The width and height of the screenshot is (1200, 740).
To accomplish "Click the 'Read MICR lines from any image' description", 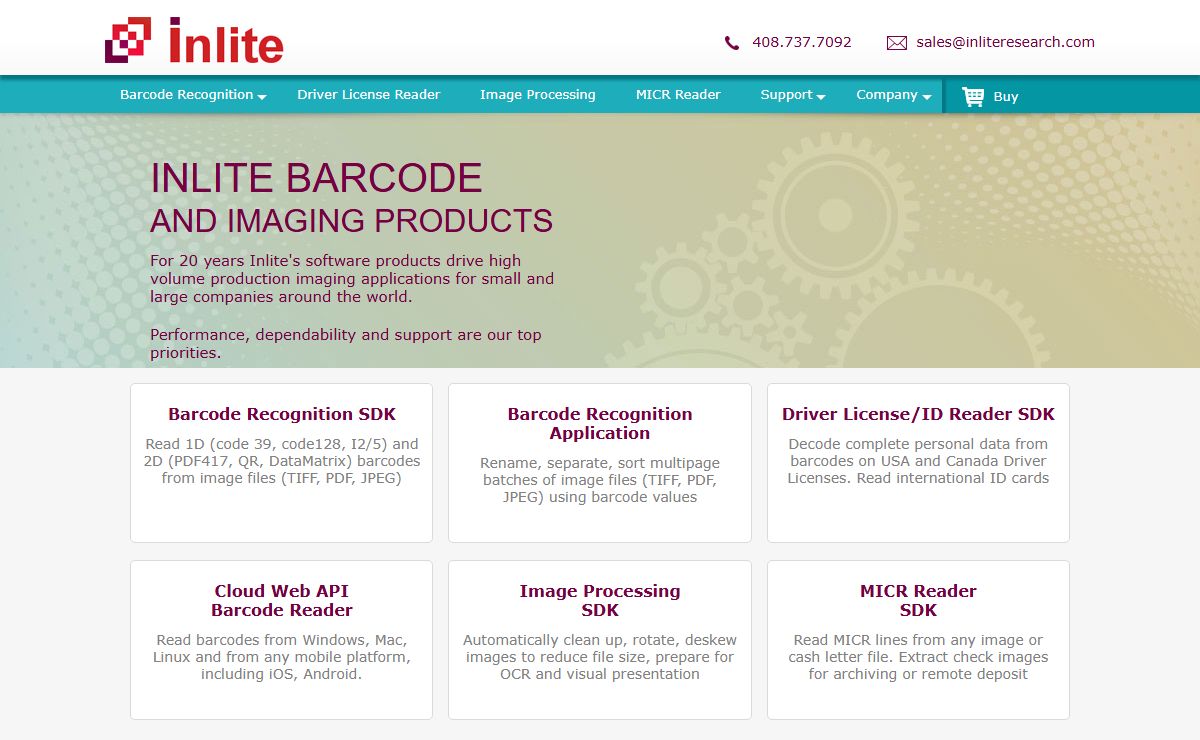I will click(x=918, y=657).
